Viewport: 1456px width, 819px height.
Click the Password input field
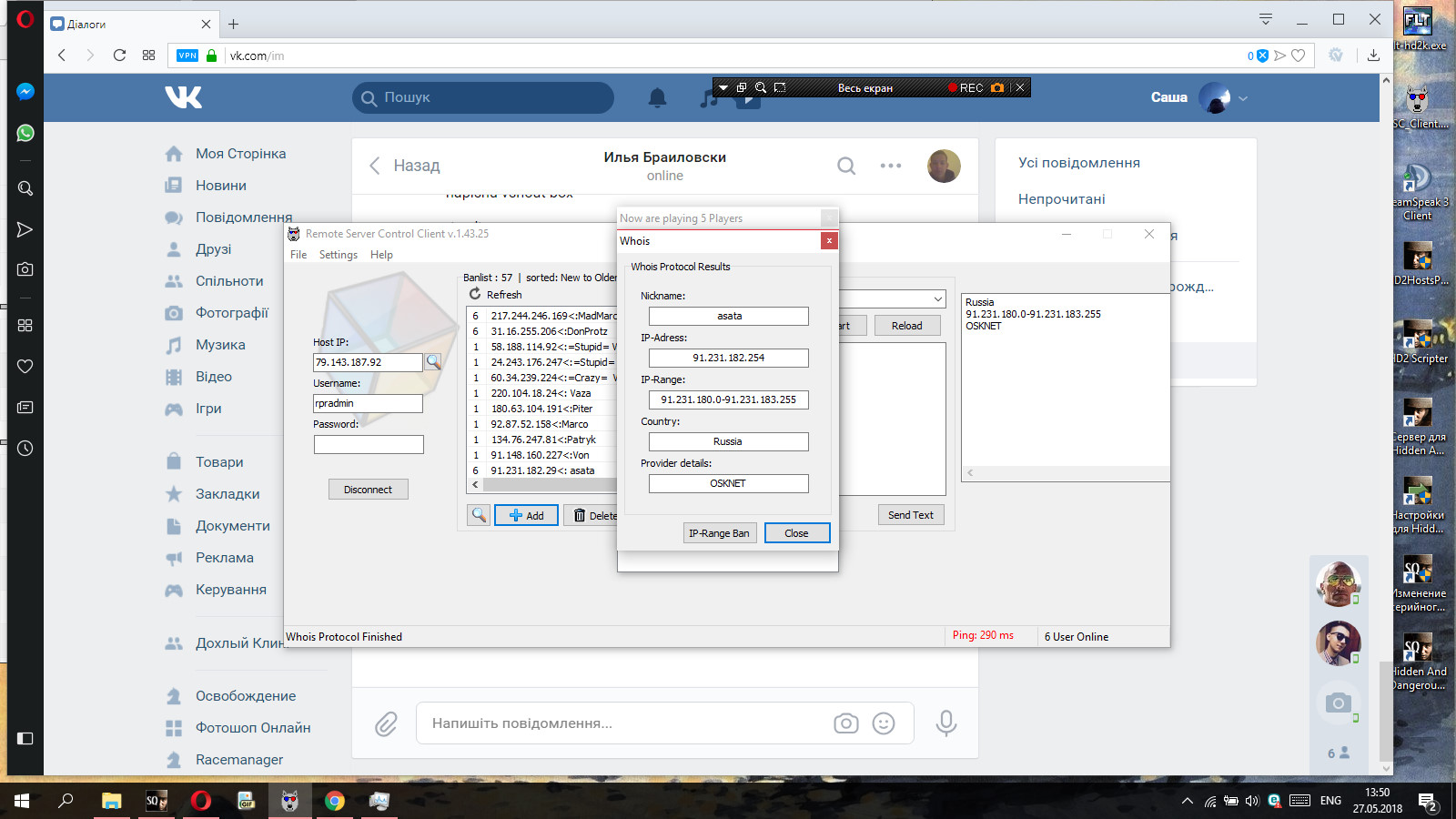click(x=369, y=444)
